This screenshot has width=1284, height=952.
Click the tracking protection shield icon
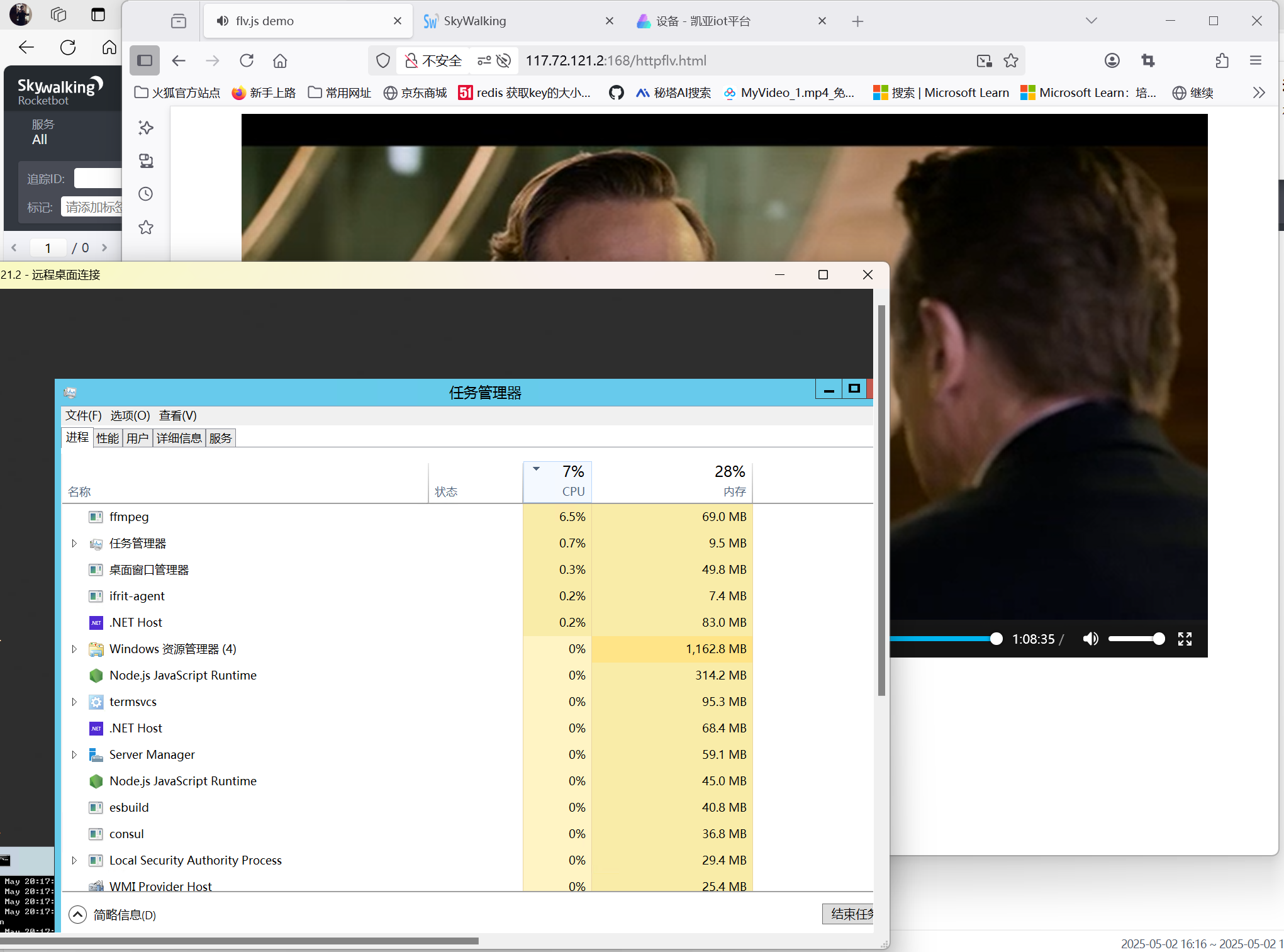tap(382, 60)
